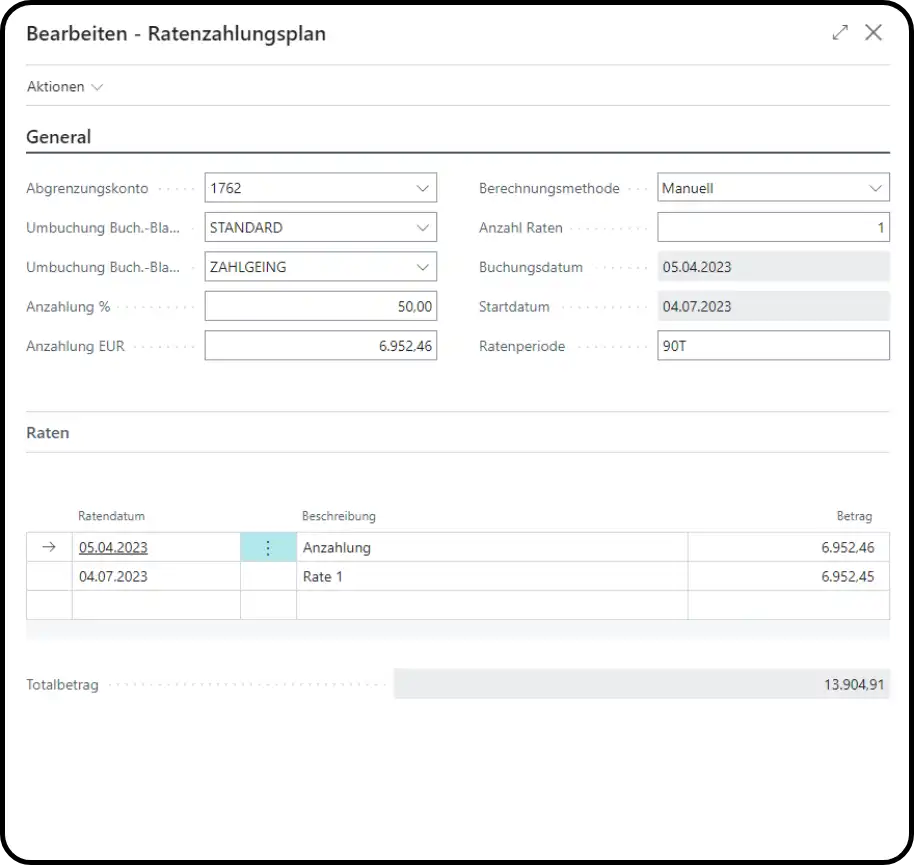Image resolution: width=914 pixels, height=865 pixels.
Task: Click the 05.04.2023 Ratendatum link
Action: click(113, 548)
